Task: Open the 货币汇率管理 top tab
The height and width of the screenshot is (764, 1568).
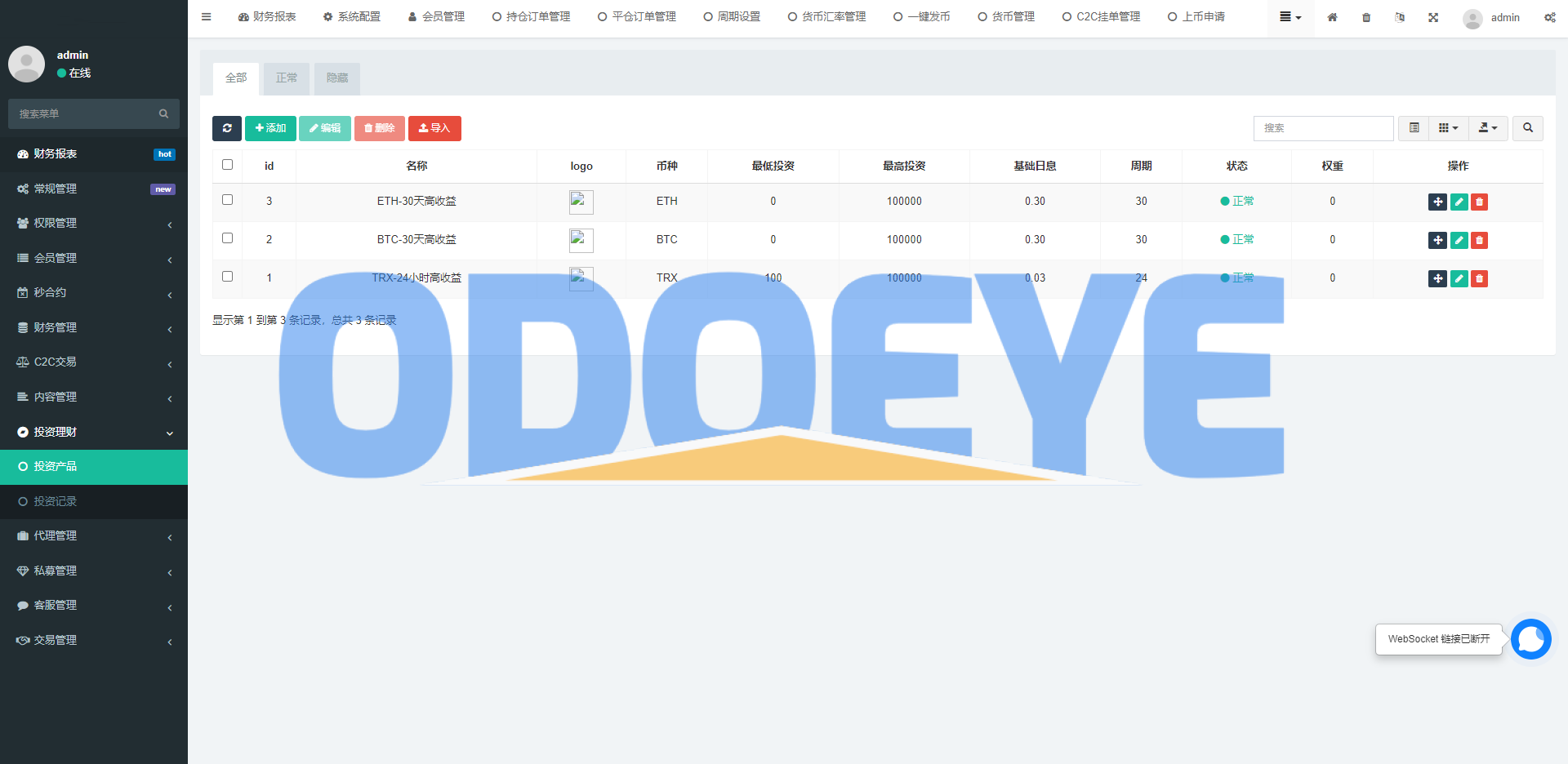Action: pyautogui.click(x=826, y=17)
